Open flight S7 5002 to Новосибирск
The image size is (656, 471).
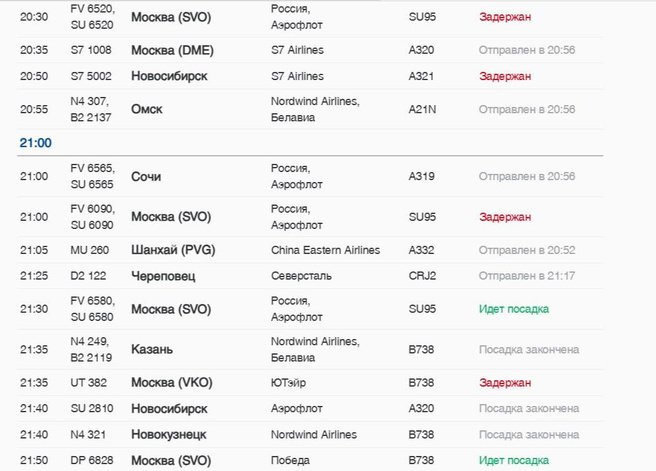[x=92, y=76]
